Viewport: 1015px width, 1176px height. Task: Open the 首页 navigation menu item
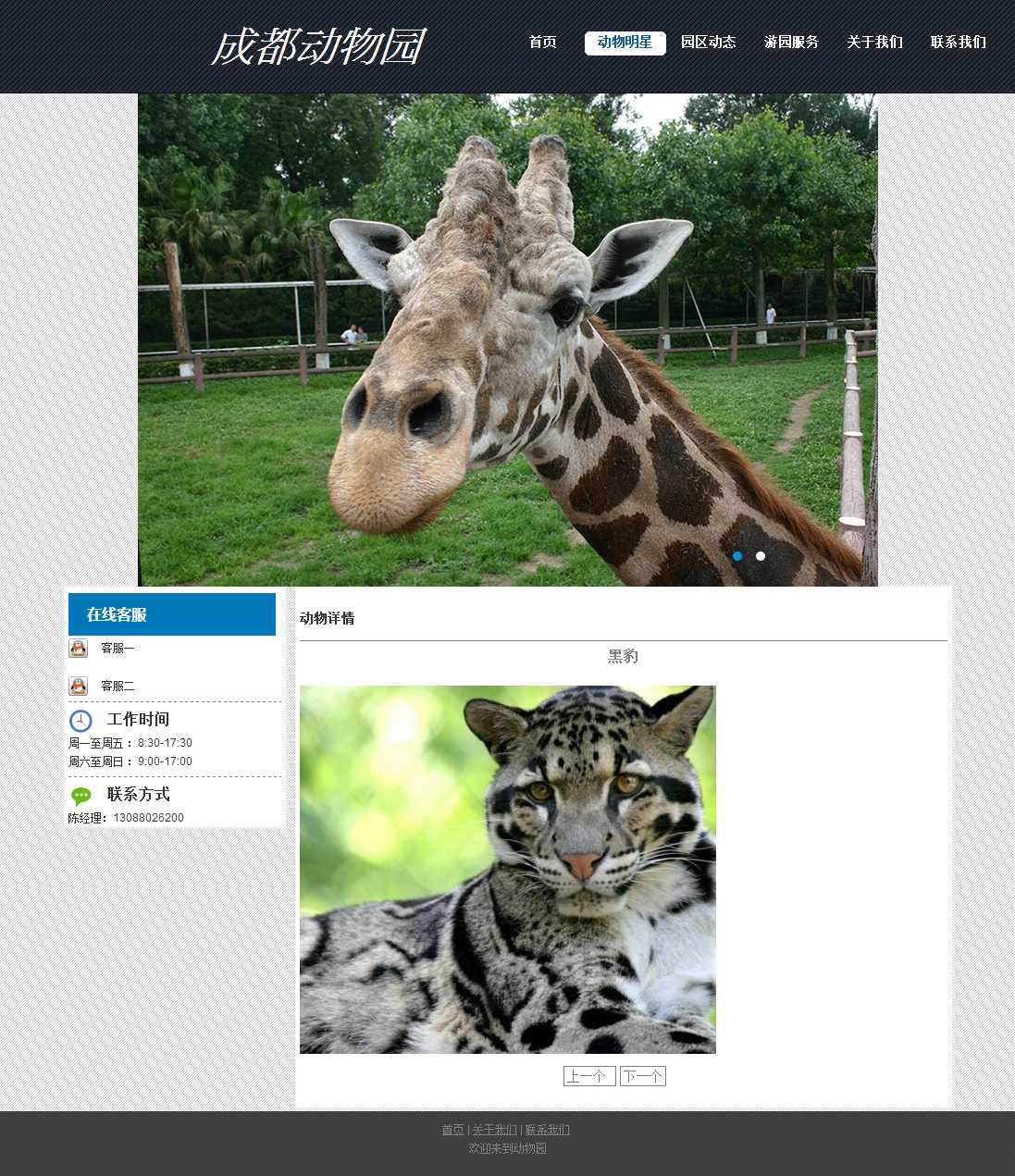click(542, 43)
